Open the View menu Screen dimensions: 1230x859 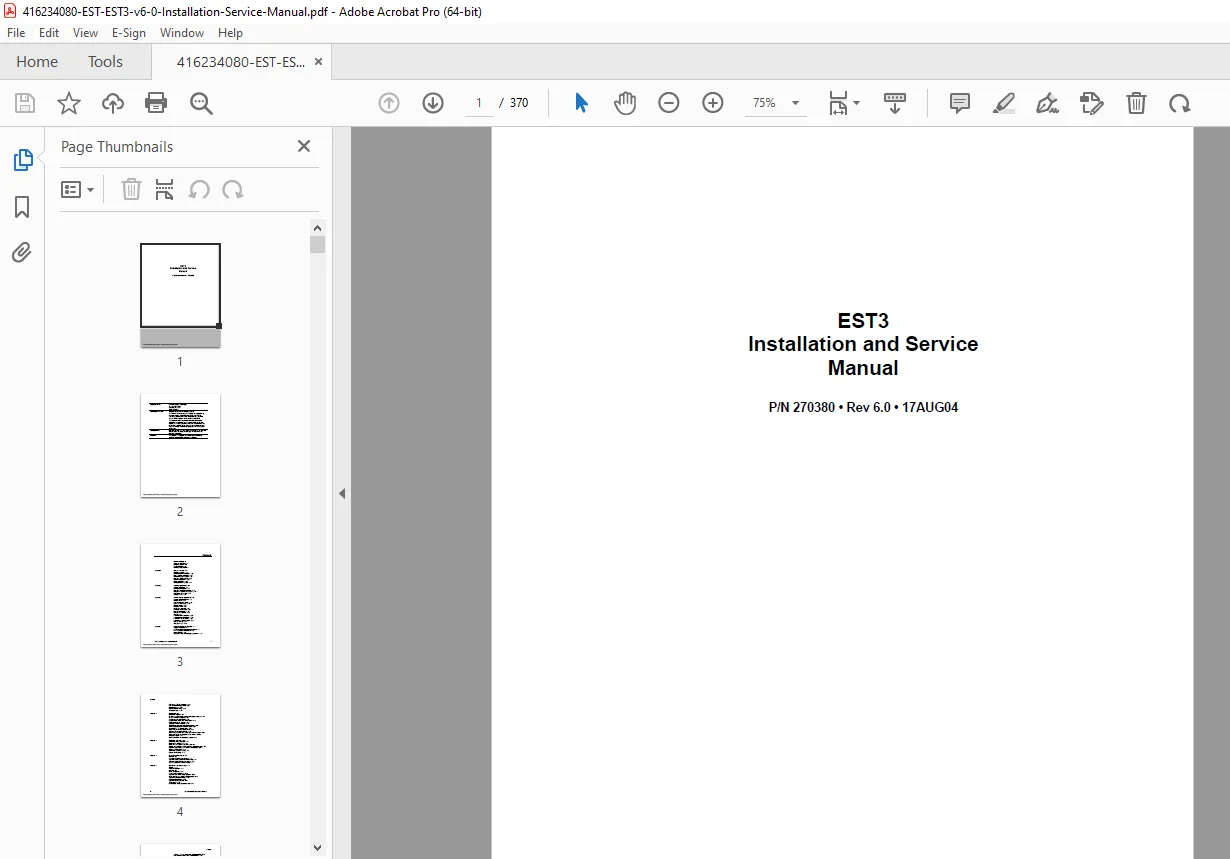[85, 33]
